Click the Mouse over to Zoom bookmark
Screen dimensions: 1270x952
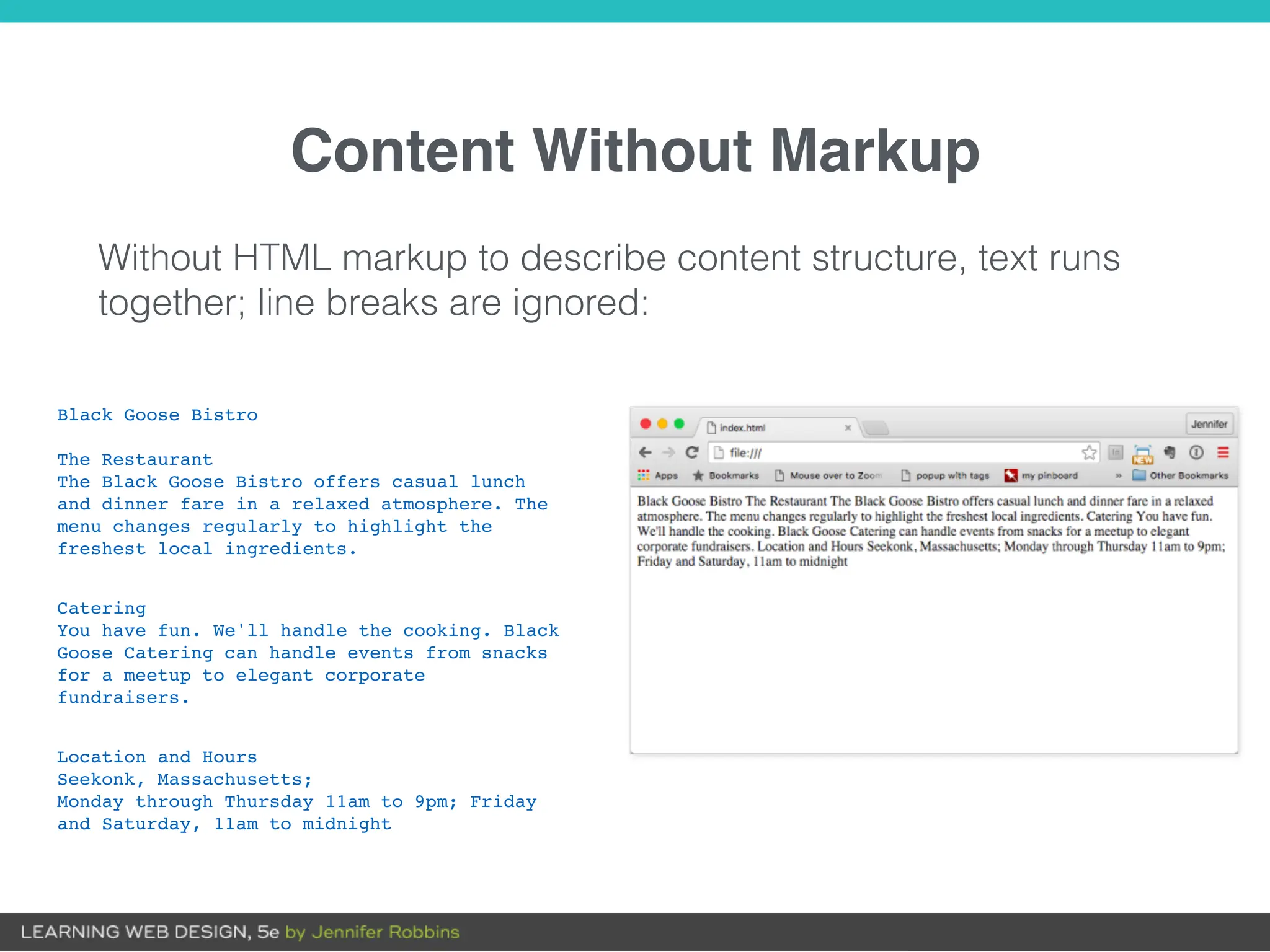828,475
